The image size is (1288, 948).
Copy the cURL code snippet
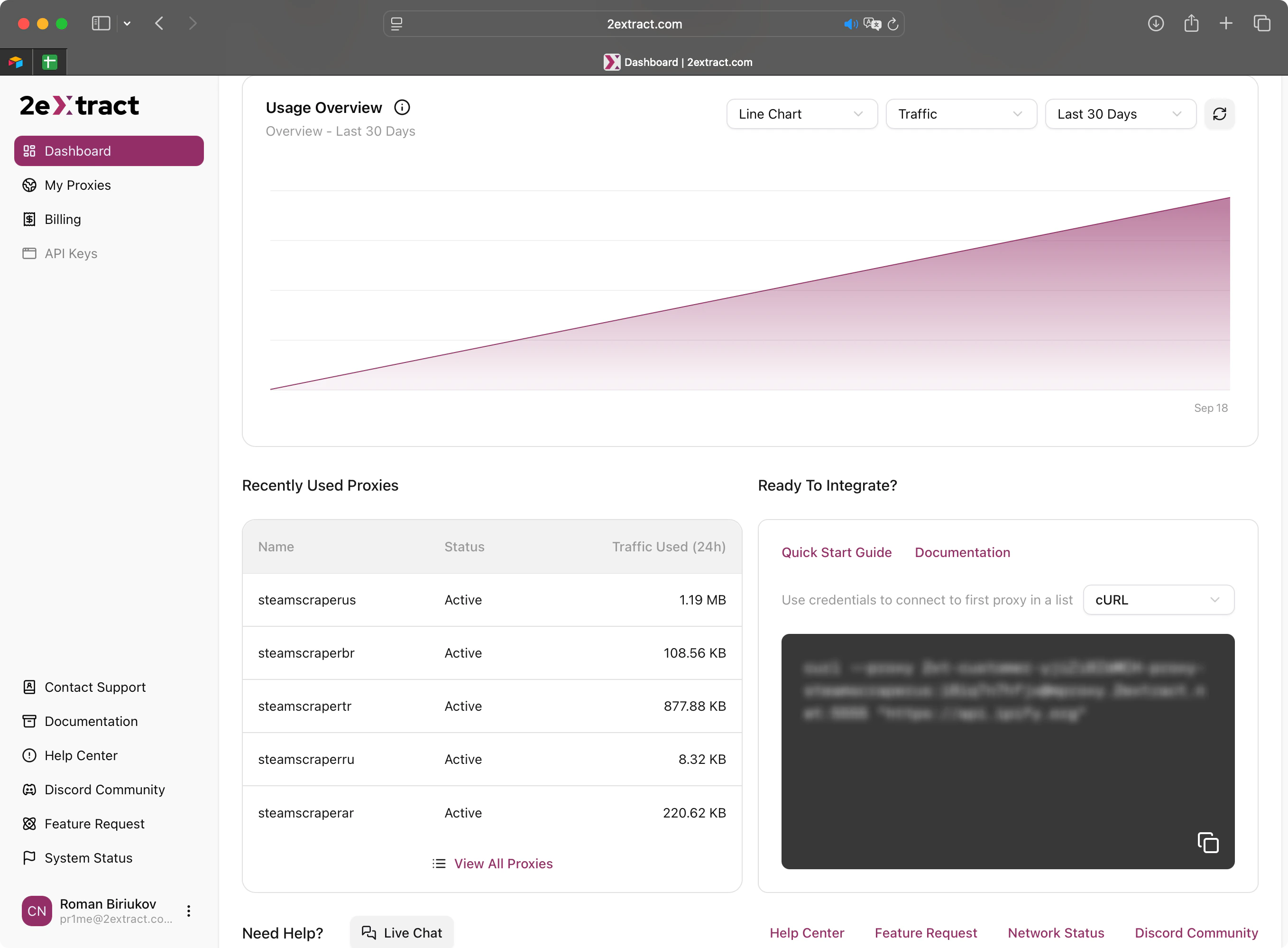(x=1208, y=842)
